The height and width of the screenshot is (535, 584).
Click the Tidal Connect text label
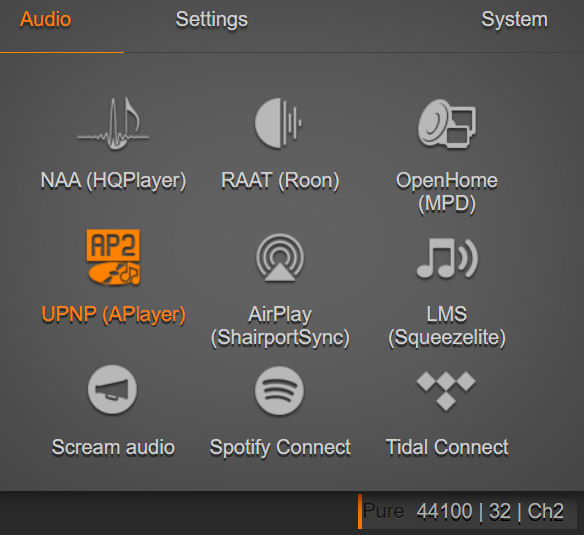(447, 447)
